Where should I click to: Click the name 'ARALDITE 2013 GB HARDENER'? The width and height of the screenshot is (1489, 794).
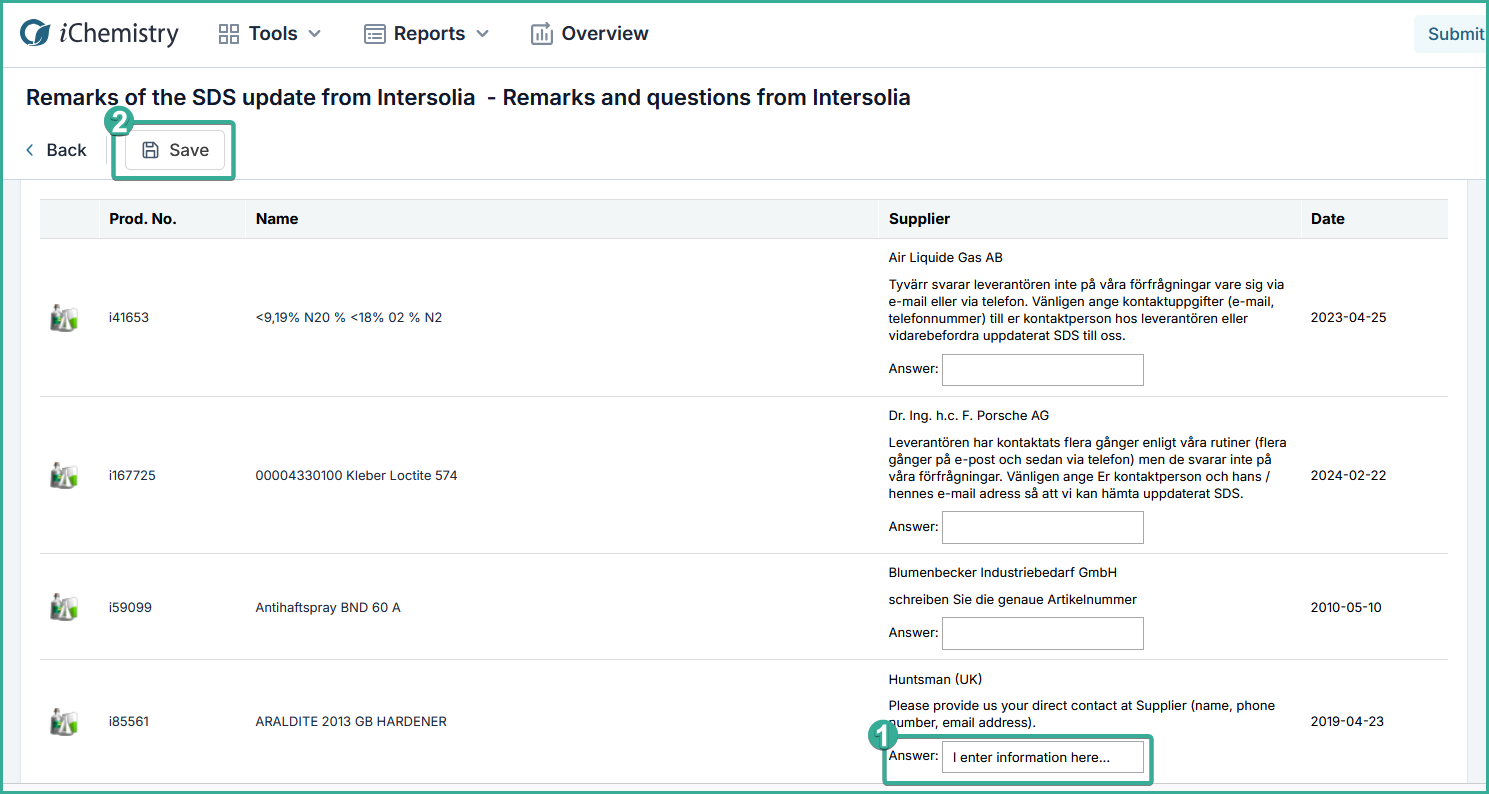(351, 721)
